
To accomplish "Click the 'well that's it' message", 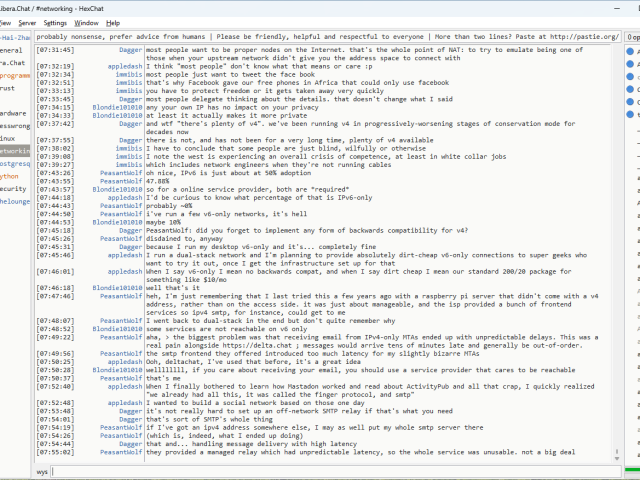I will coord(173,288).
